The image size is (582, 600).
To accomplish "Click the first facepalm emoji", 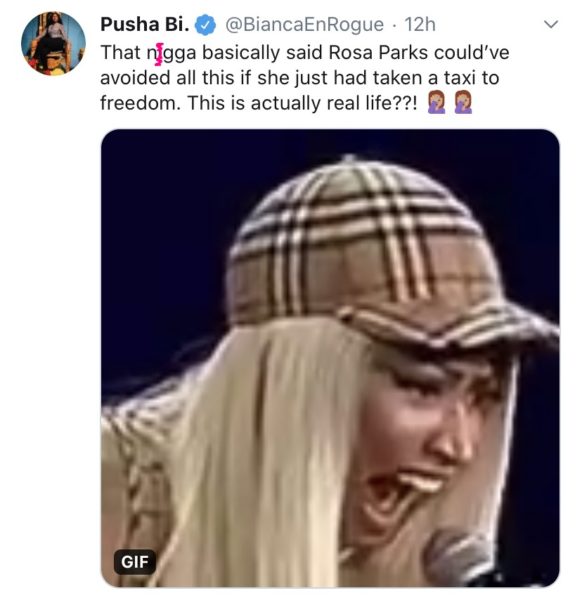I will [x=437, y=103].
